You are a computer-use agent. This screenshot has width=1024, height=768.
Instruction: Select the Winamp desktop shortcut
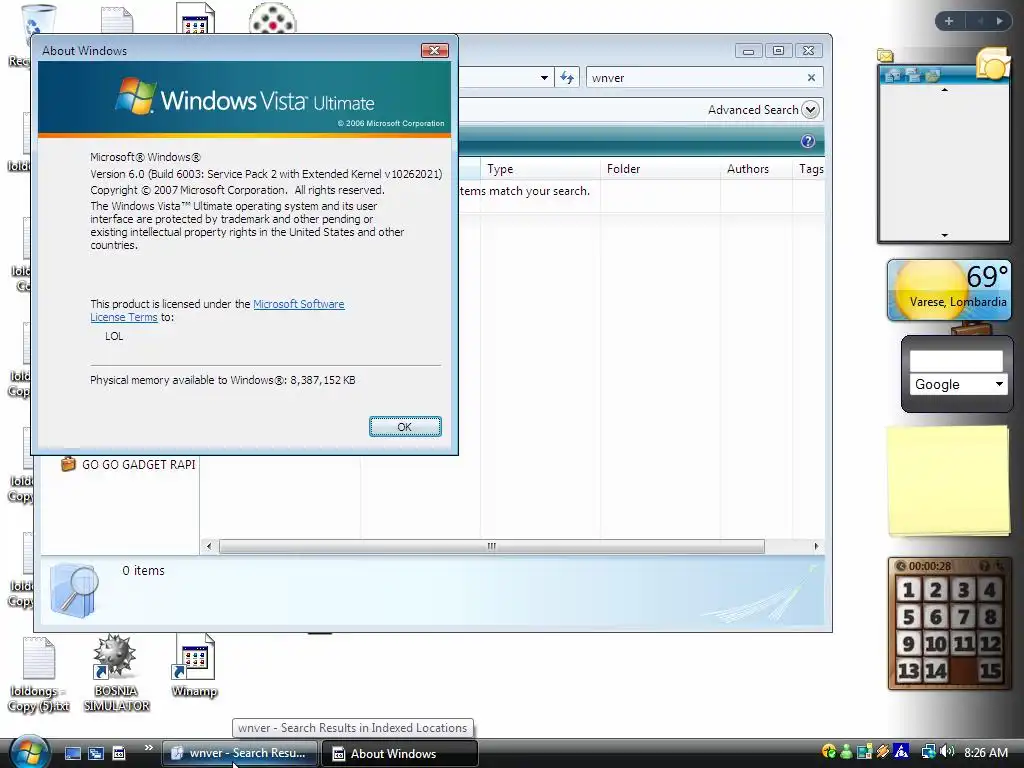coord(195,665)
